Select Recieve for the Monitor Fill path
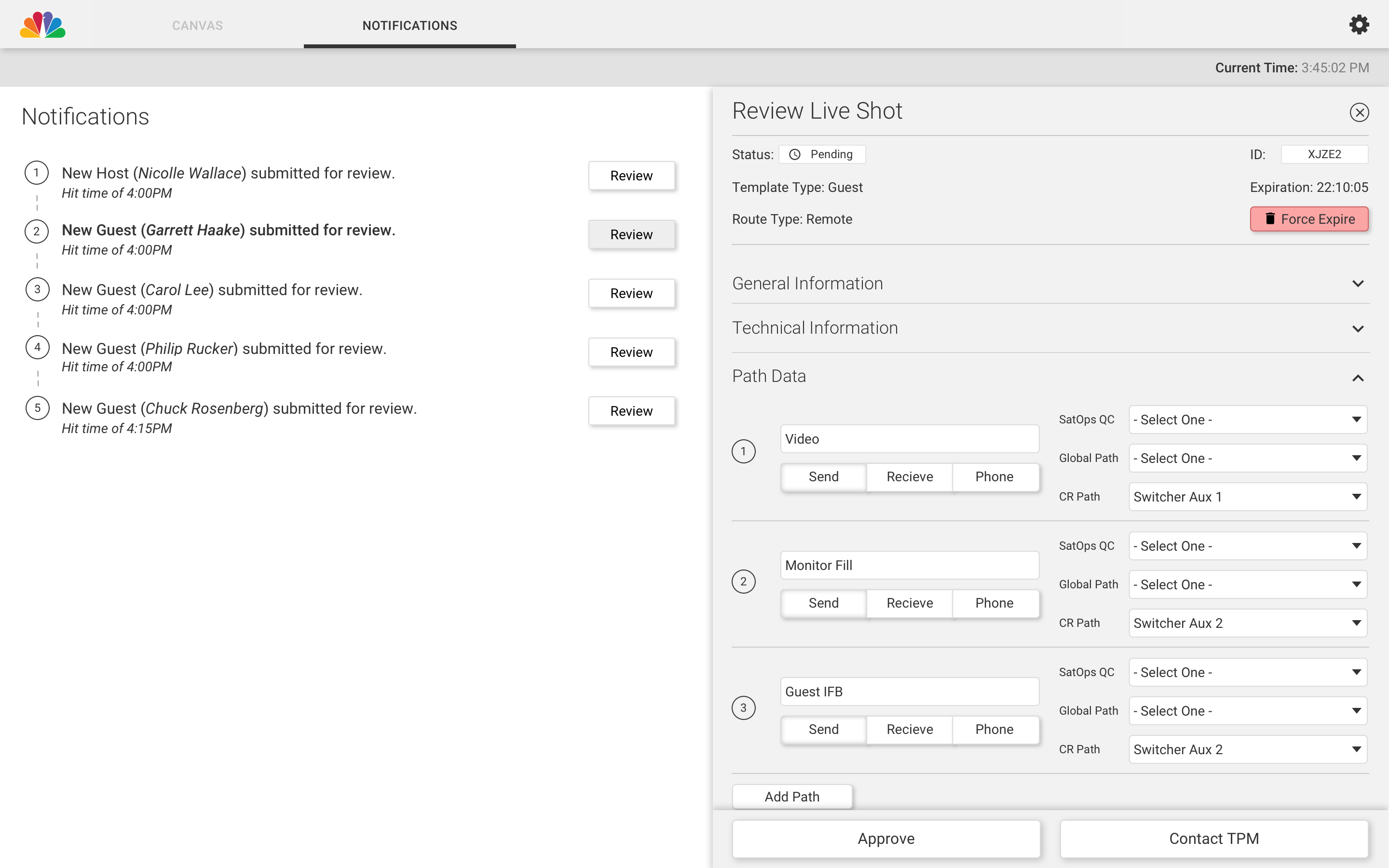This screenshot has height=868, width=1389. (x=909, y=603)
